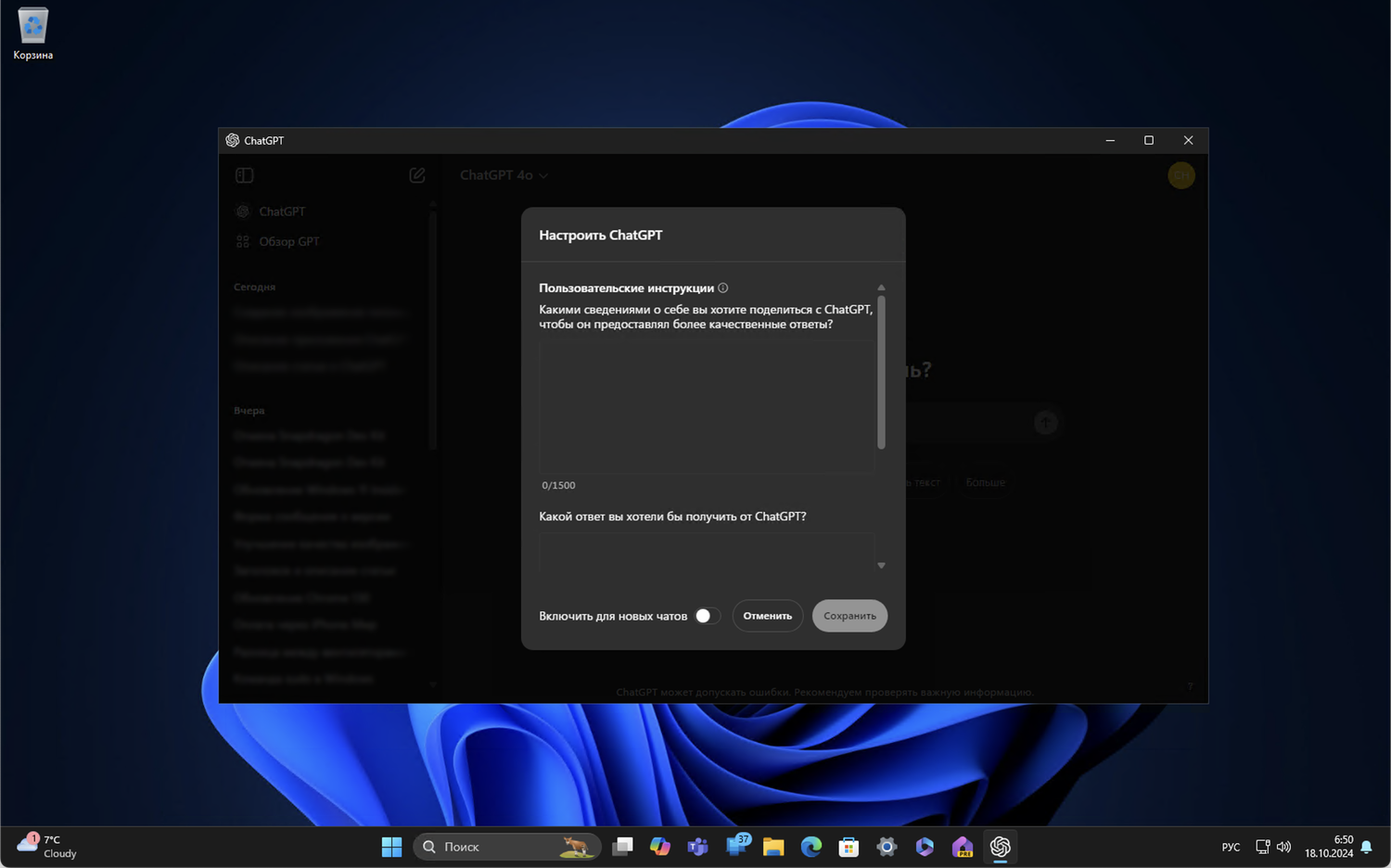Click the Больше suggestion button

(x=985, y=482)
